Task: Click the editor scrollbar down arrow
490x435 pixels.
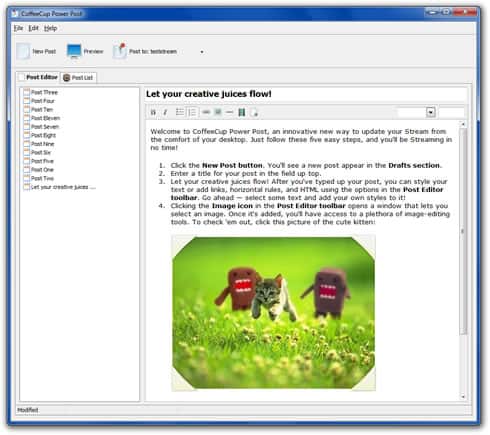Action: coord(463,397)
